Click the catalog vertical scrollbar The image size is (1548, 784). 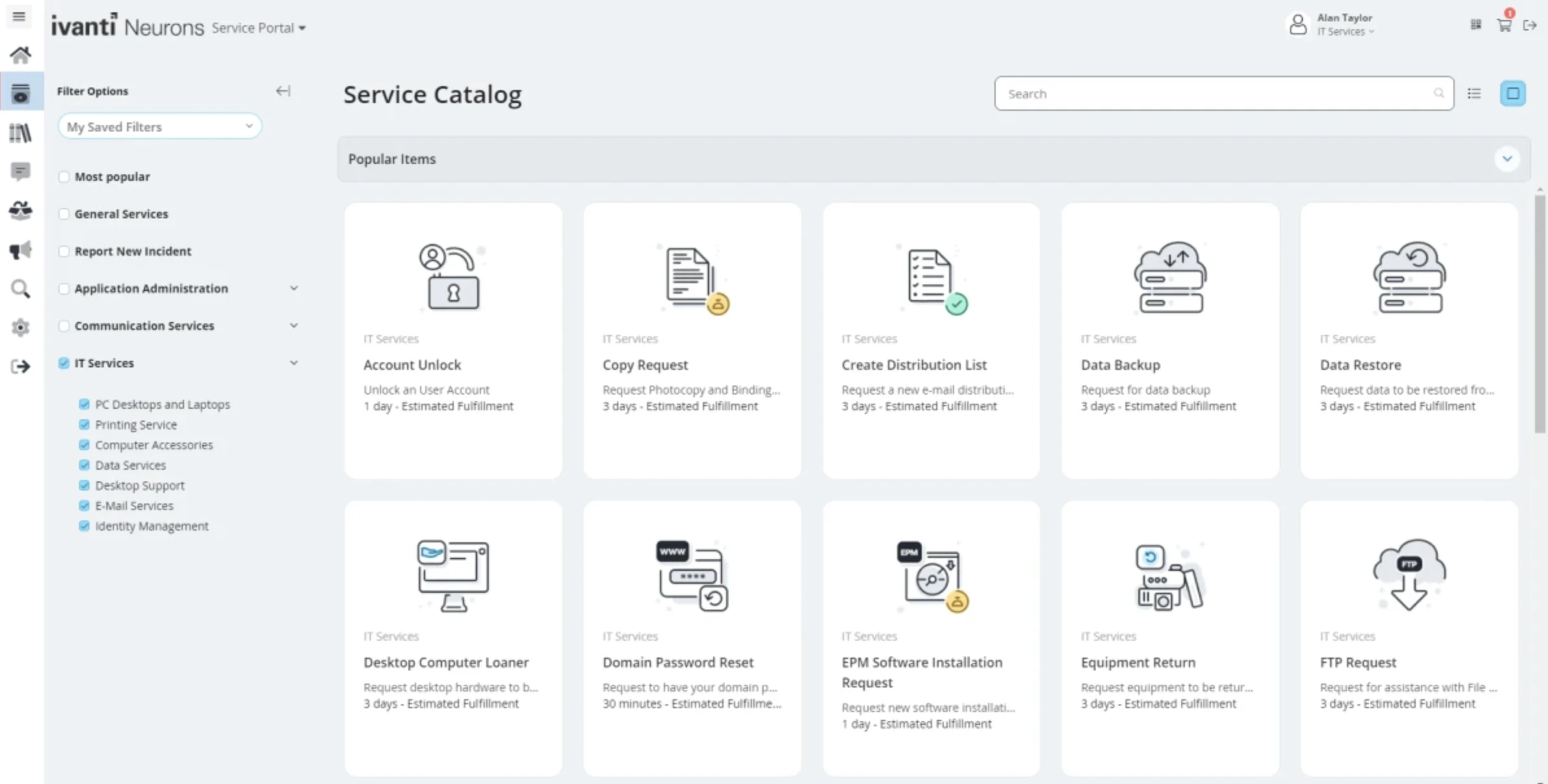point(1540,314)
